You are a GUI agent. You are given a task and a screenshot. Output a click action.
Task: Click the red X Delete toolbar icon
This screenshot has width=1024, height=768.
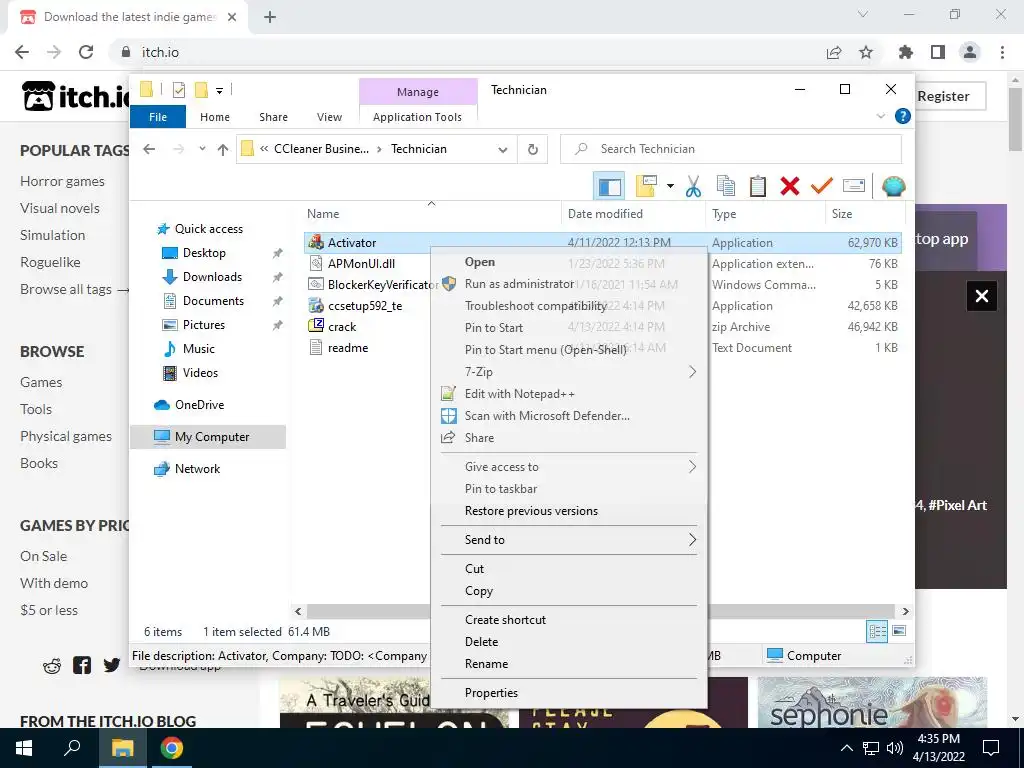790,187
